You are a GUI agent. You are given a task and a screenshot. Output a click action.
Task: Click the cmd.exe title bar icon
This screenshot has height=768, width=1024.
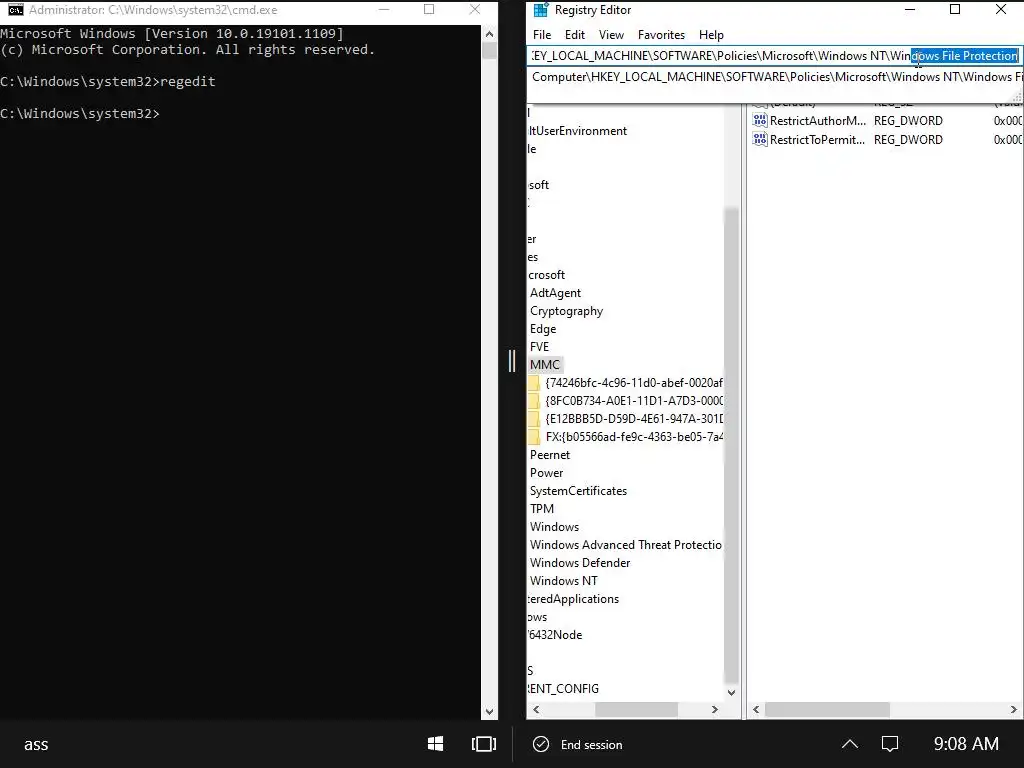click(16, 10)
